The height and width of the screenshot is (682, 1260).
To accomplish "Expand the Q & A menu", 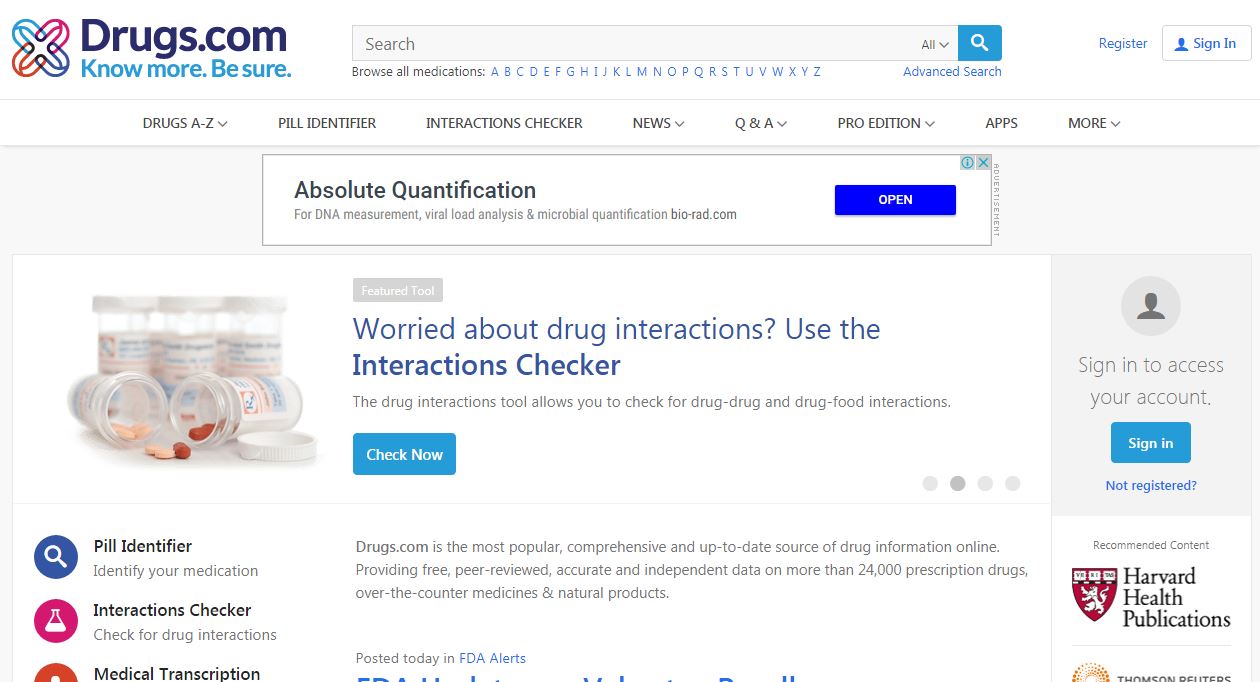I will tap(761, 123).
